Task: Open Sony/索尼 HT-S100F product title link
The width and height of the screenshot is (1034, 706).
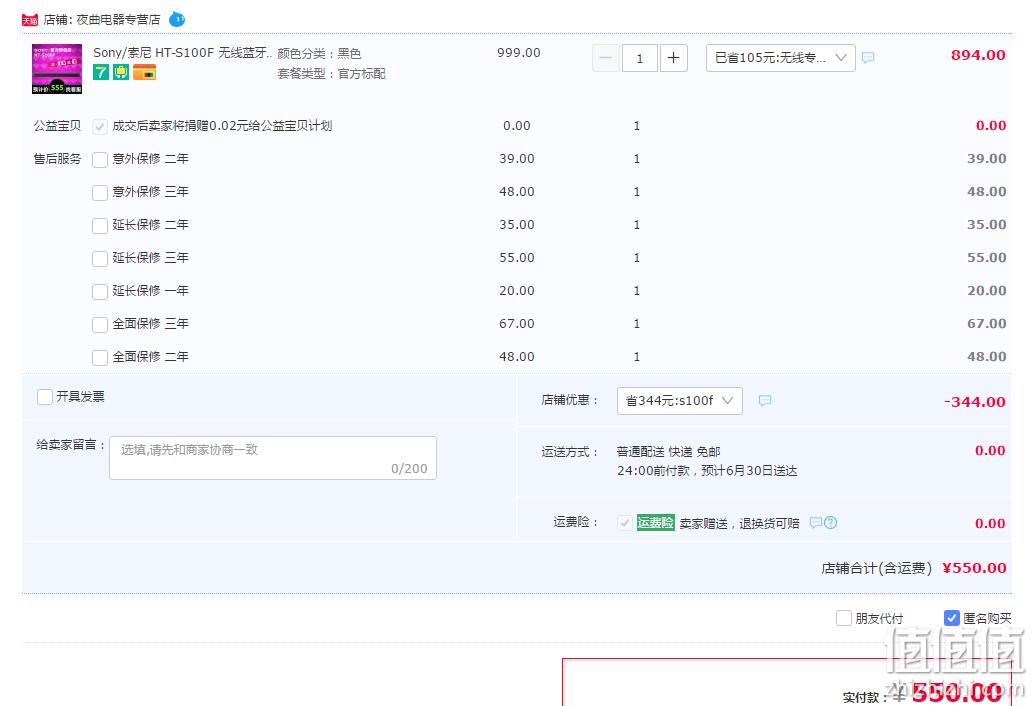Action: coord(183,53)
